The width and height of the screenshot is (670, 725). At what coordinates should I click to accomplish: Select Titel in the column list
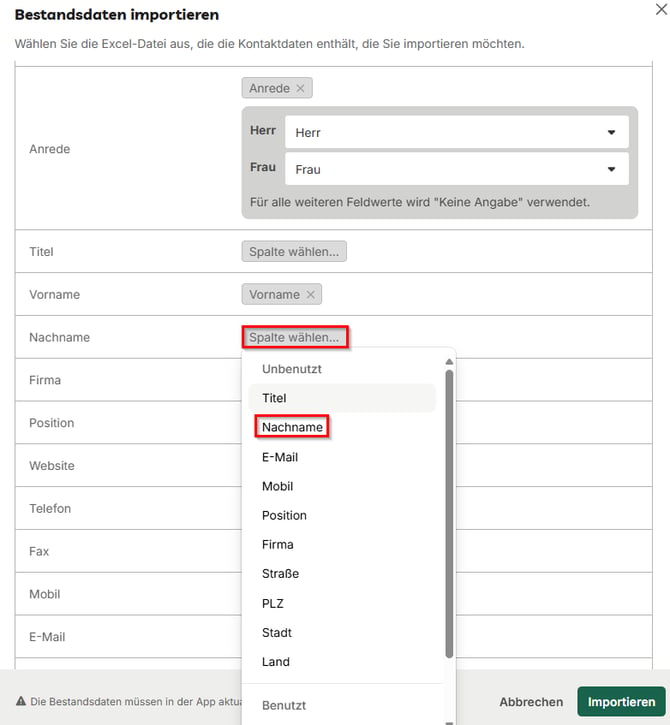point(342,398)
